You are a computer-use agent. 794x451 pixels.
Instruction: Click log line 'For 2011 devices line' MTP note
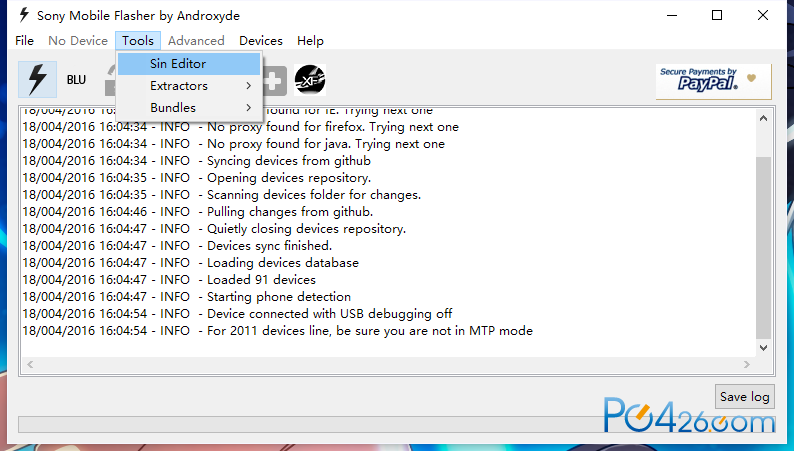pos(277,331)
